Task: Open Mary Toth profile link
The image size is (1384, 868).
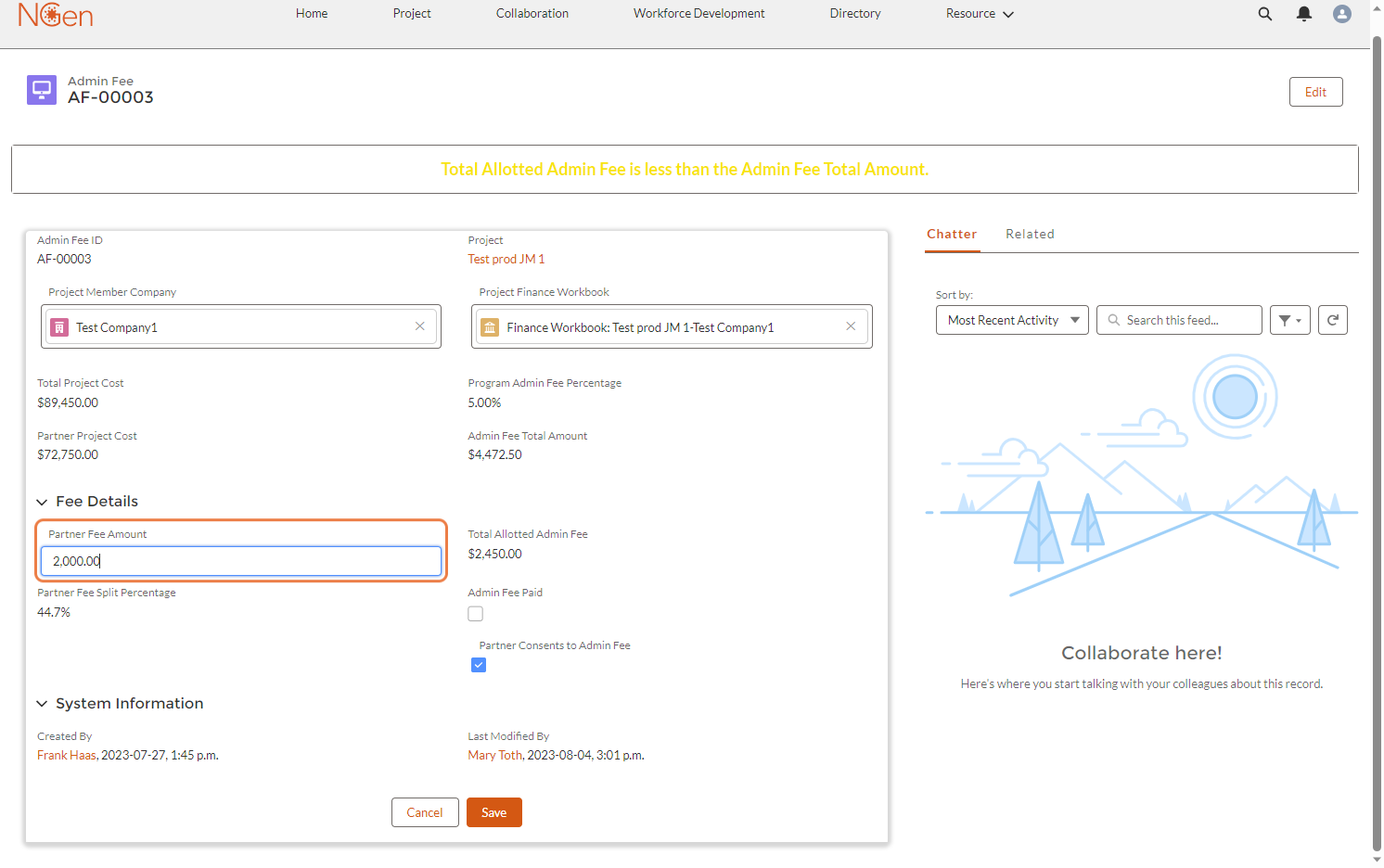Action: click(495, 756)
